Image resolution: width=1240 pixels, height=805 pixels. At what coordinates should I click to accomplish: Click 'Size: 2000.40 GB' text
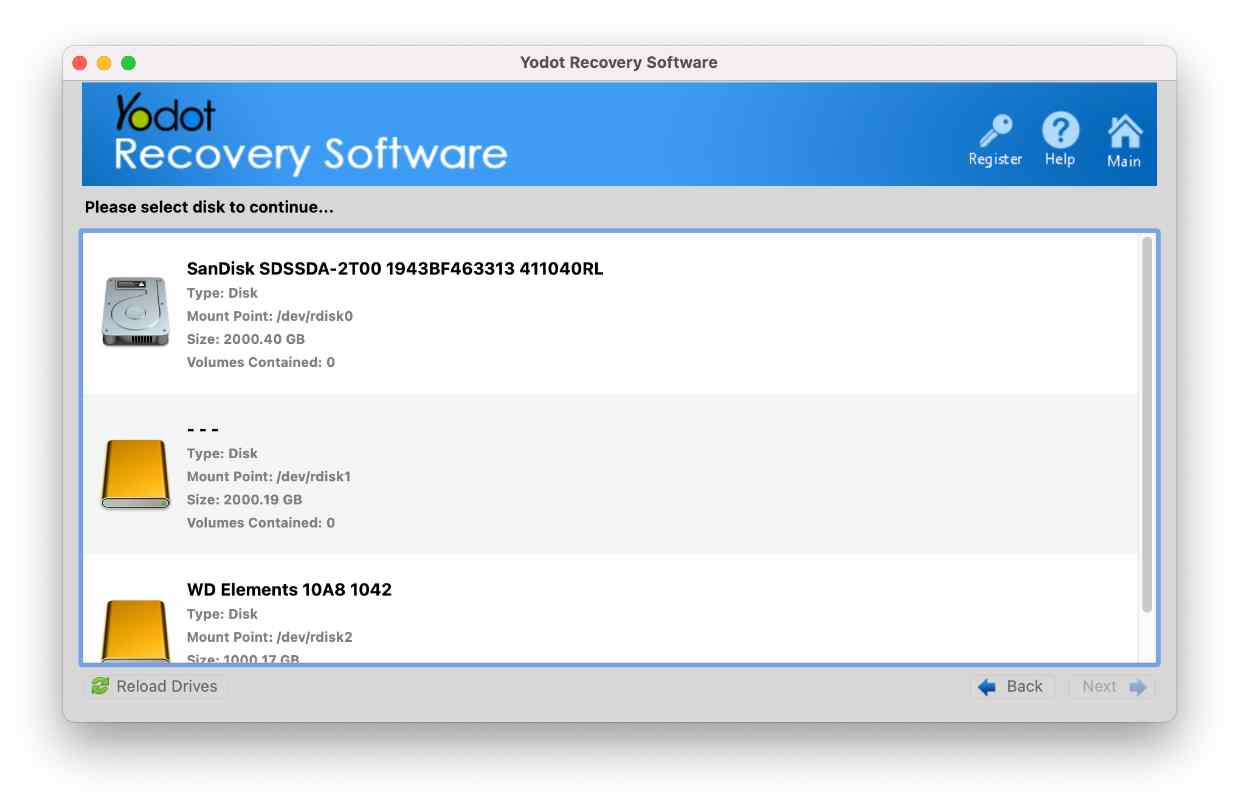pyautogui.click(x=246, y=339)
